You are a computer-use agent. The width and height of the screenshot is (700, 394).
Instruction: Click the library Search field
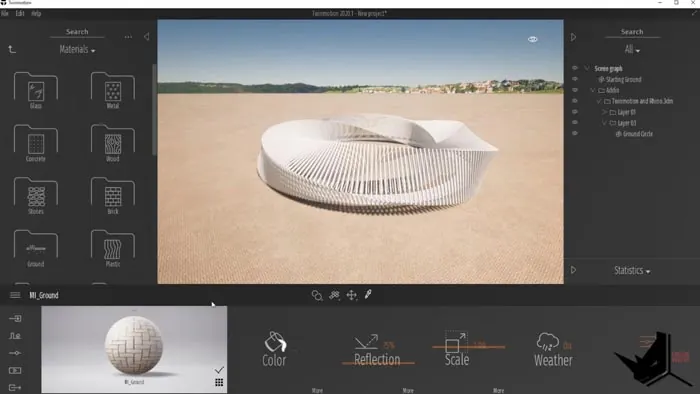pyautogui.click(x=77, y=32)
